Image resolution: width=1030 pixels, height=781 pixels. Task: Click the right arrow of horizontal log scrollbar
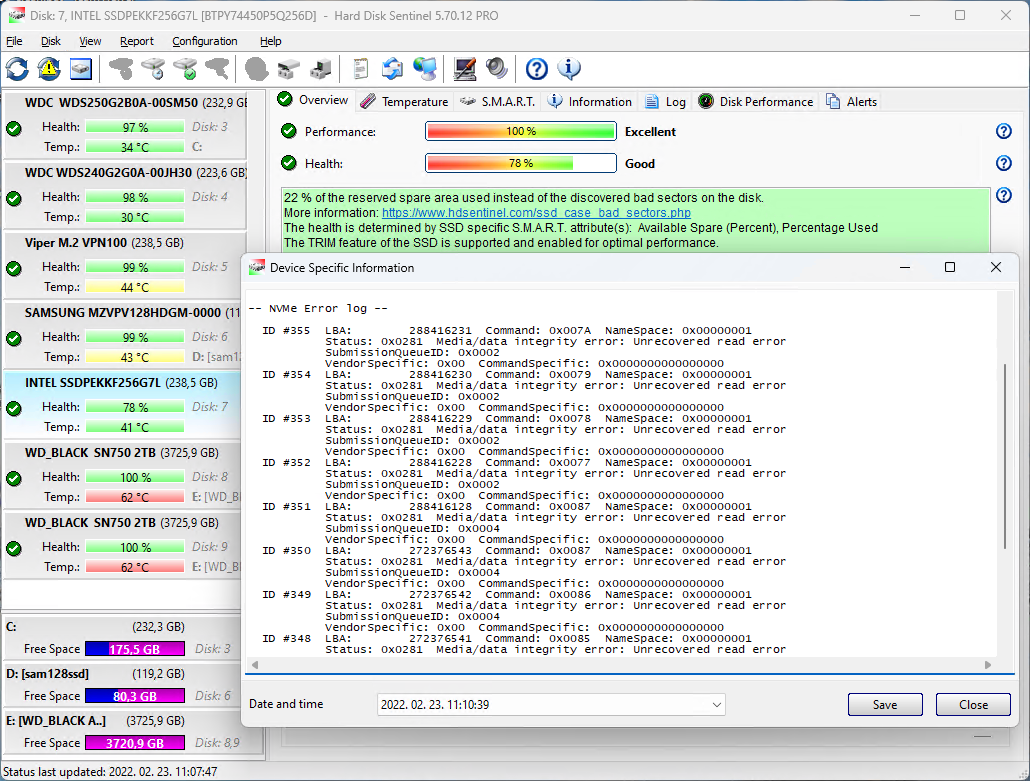coord(987,665)
